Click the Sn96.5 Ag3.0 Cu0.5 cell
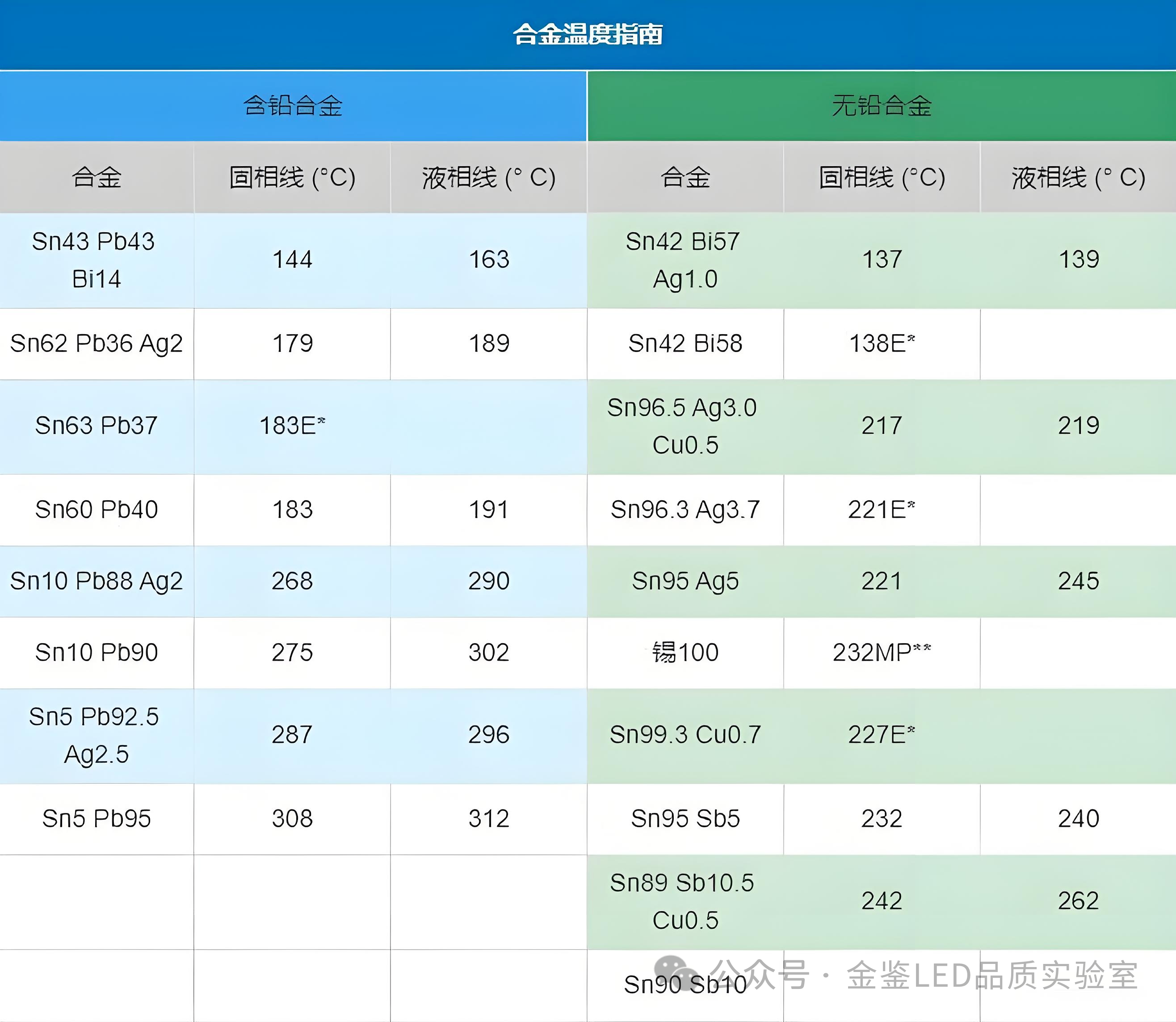 pos(685,426)
